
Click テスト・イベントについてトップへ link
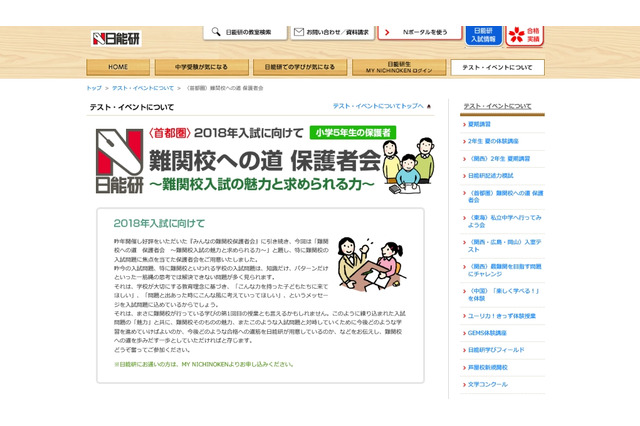click(378, 106)
